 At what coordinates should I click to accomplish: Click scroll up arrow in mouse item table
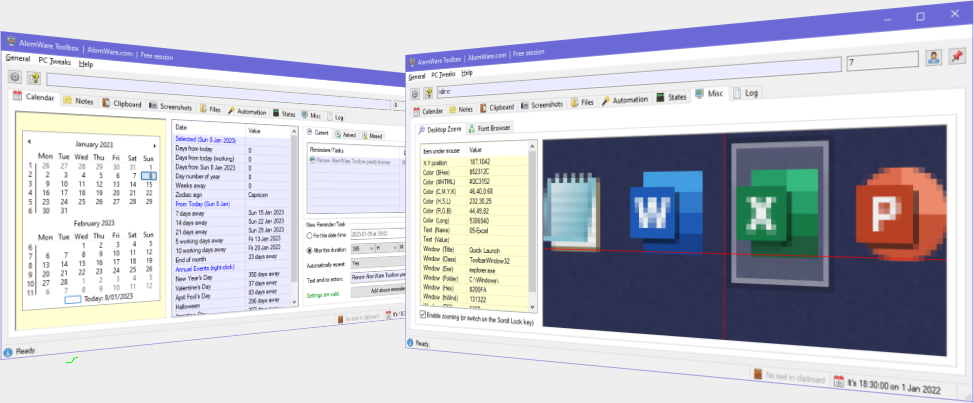(533, 147)
